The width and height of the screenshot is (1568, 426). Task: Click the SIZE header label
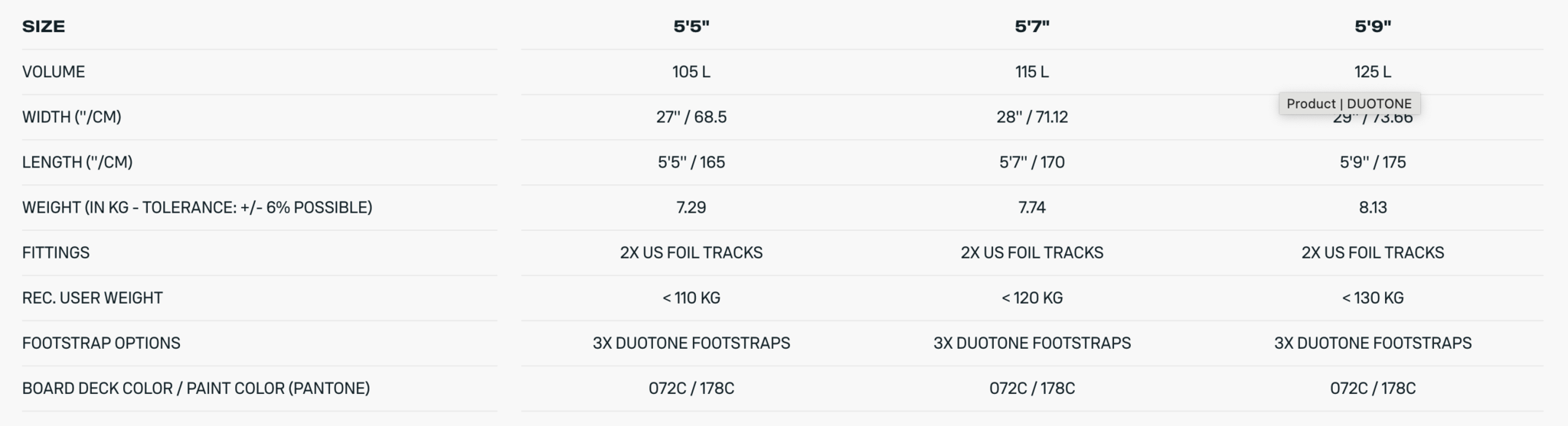pos(44,27)
